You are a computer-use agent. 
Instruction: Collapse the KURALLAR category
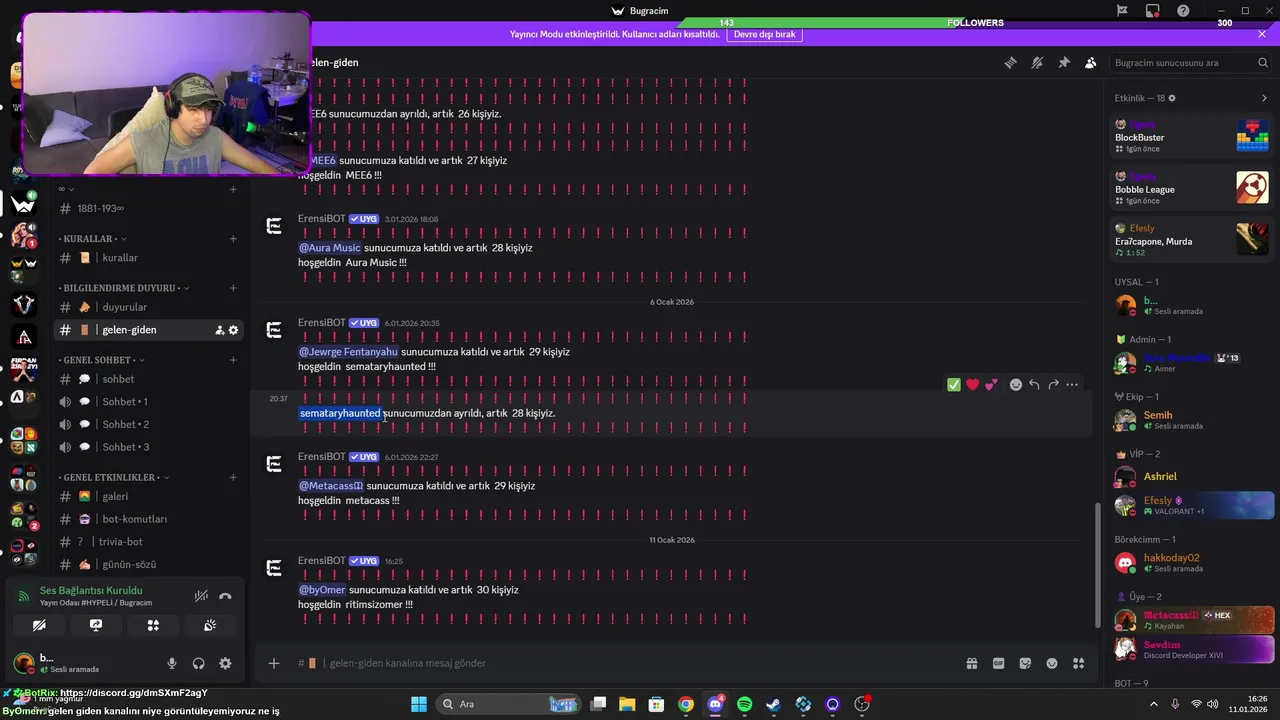(91, 239)
